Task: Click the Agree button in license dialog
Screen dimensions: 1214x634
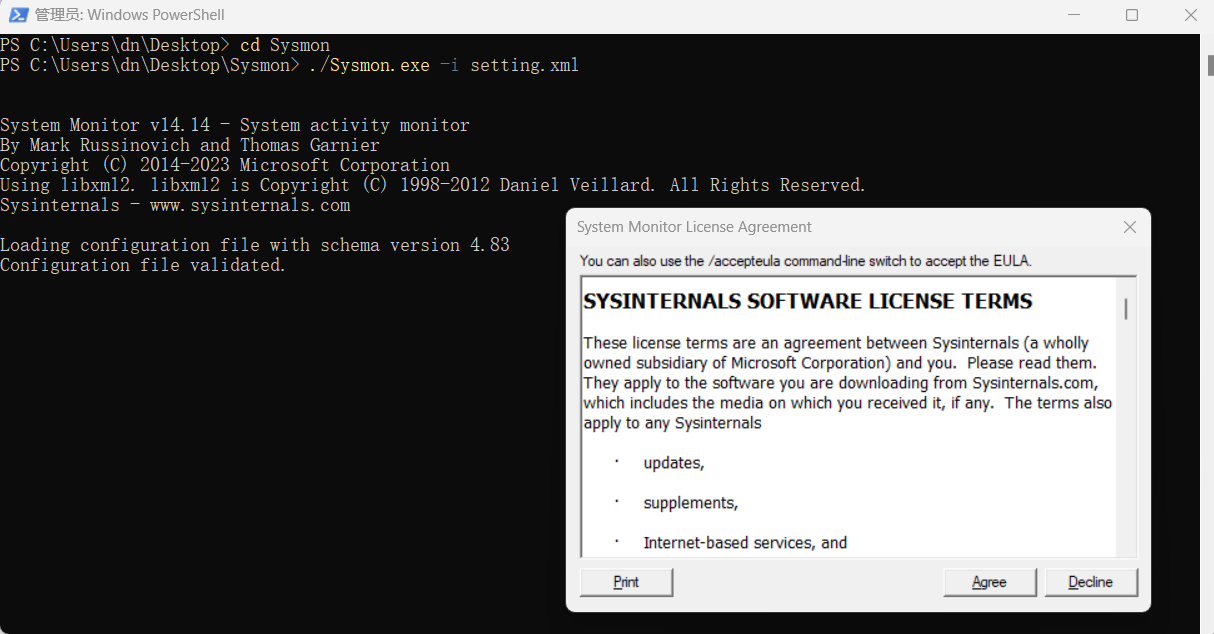Action: (989, 582)
